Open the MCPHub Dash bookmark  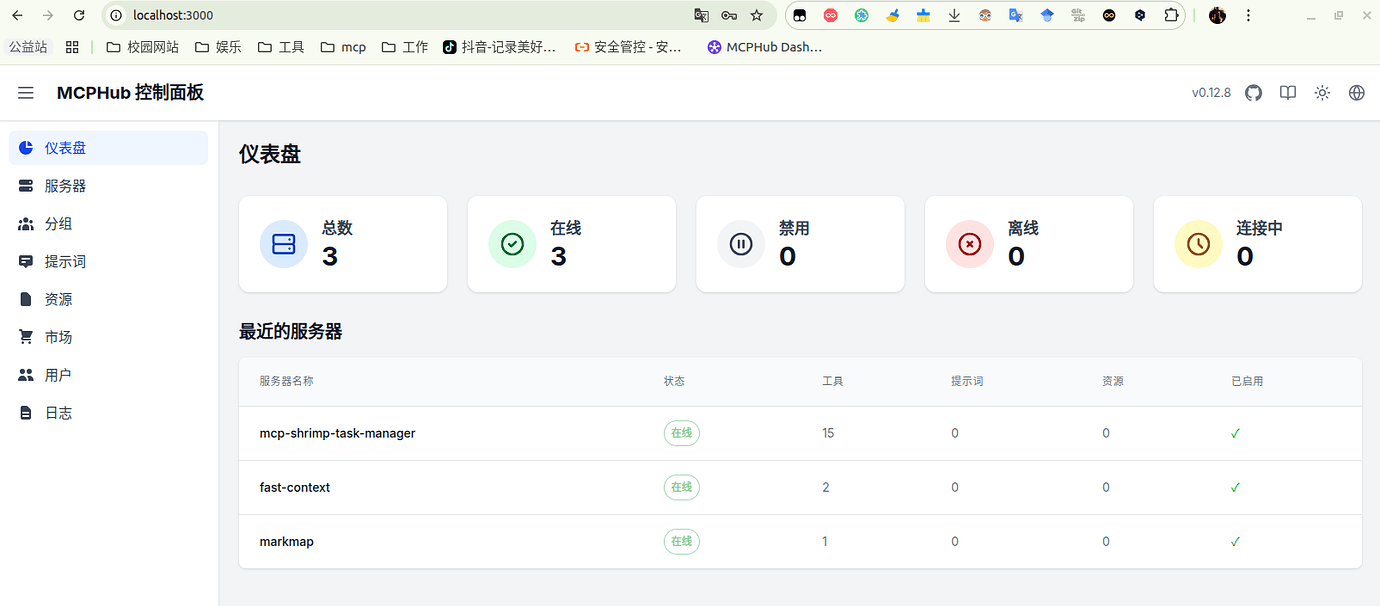click(764, 47)
